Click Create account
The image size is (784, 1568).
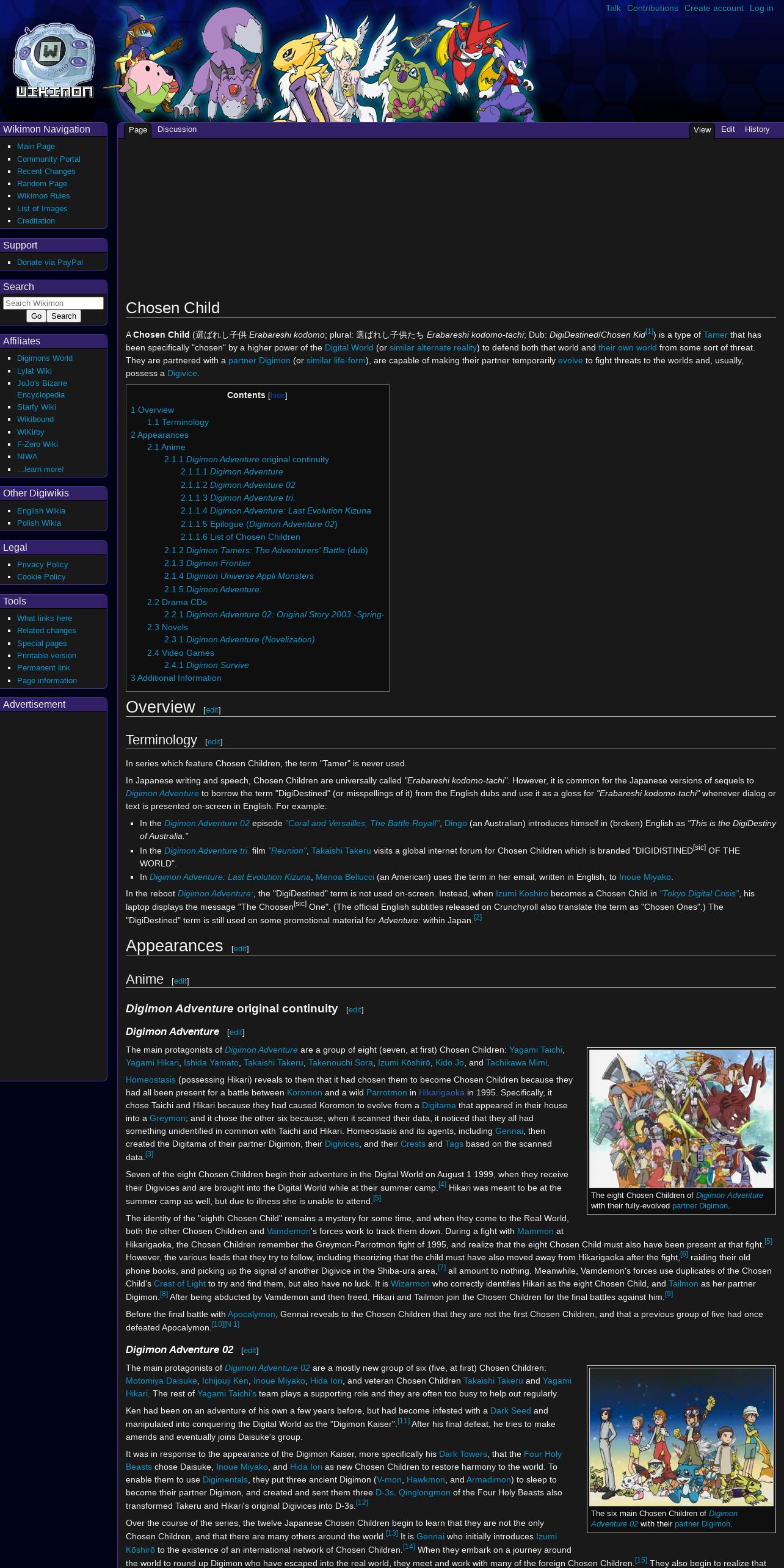pos(714,8)
